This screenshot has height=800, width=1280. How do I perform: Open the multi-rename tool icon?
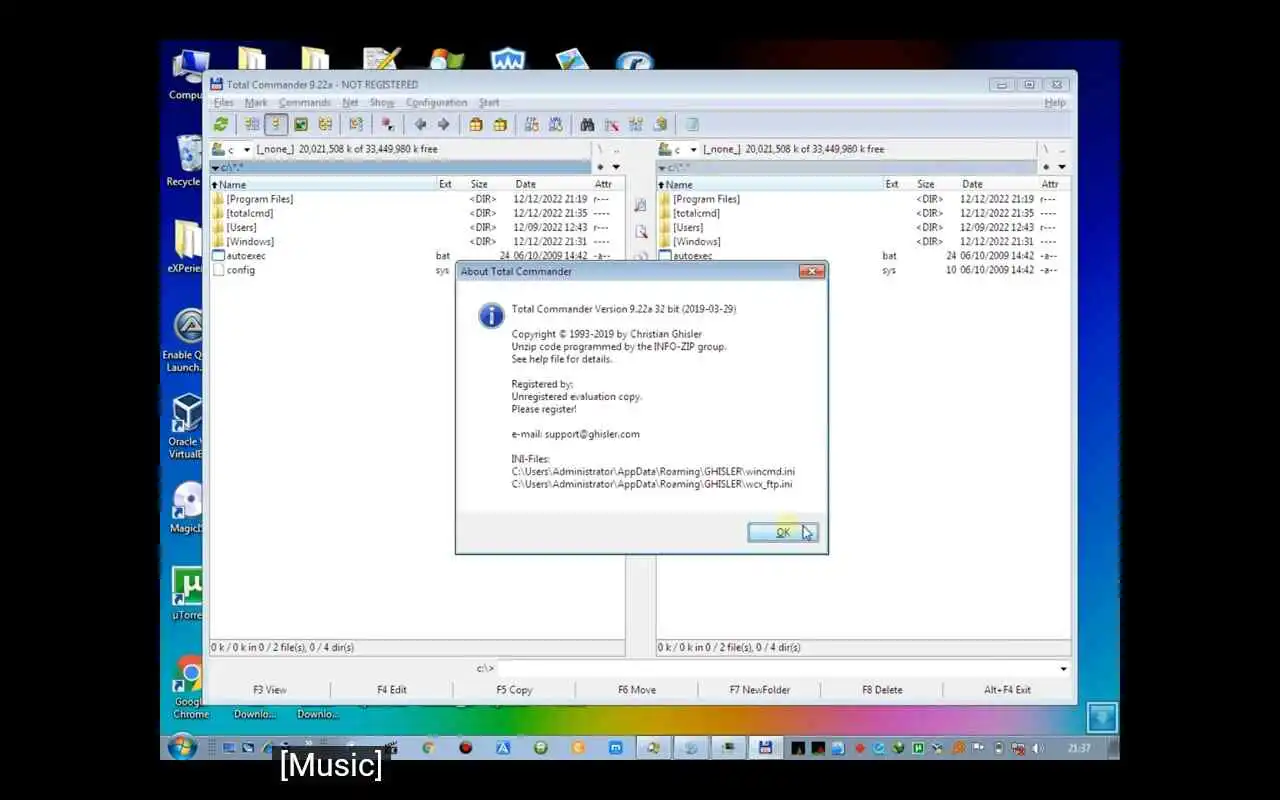tap(611, 125)
